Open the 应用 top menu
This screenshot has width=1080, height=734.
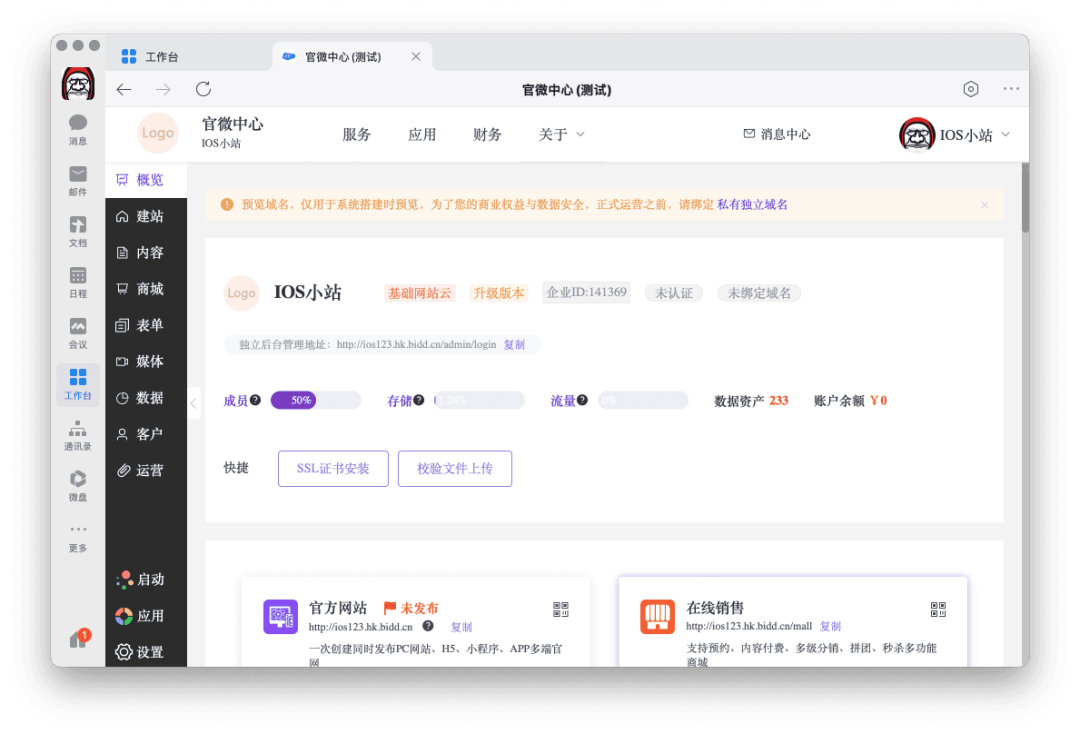pyautogui.click(x=422, y=134)
